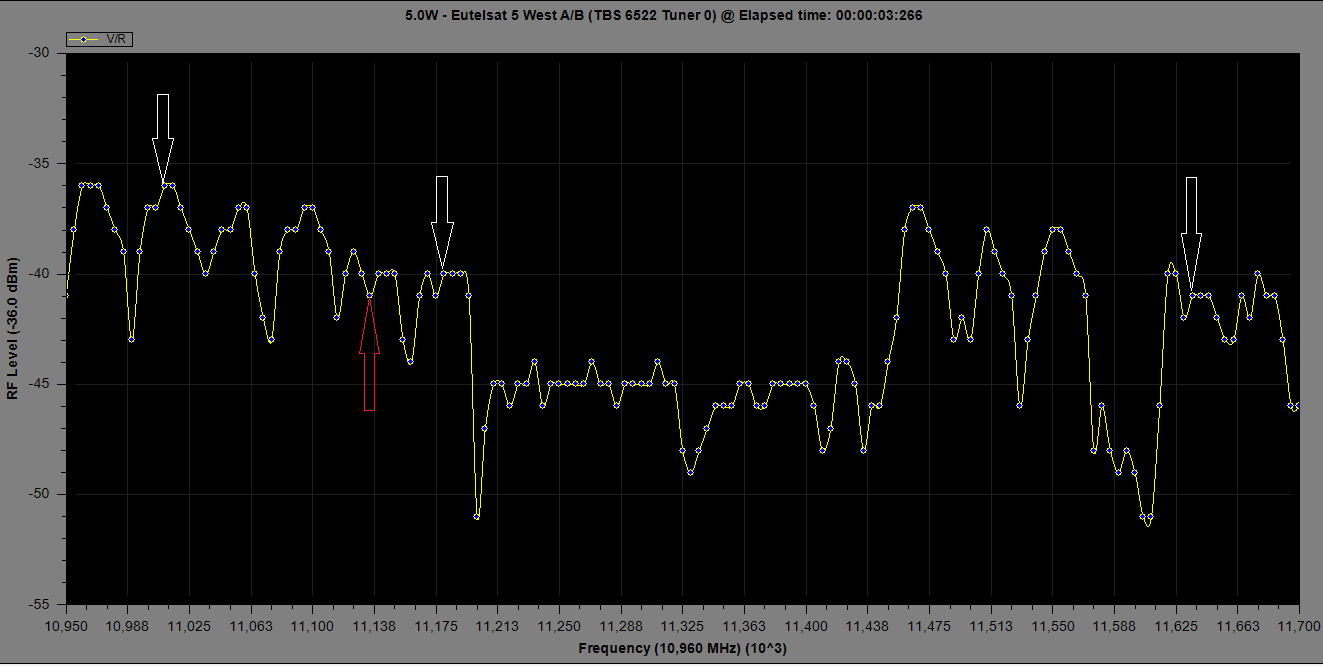
Task: Click the 11,063 frequency tick label
Action: tap(251, 625)
